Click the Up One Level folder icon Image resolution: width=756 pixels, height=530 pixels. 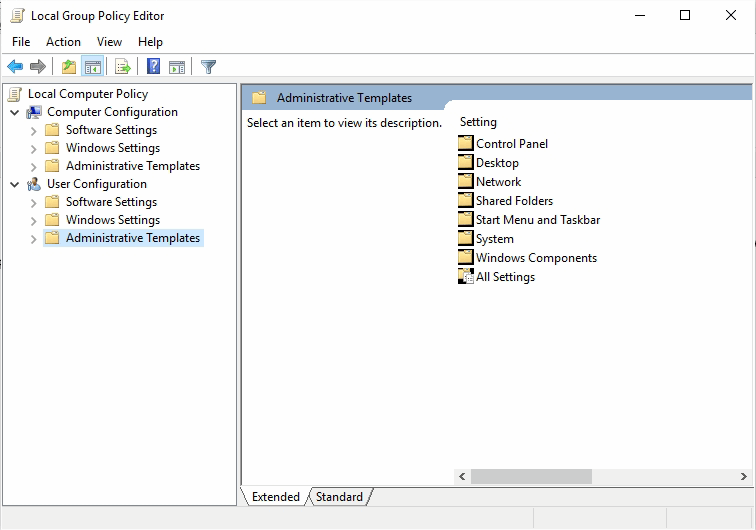coord(68,67)
